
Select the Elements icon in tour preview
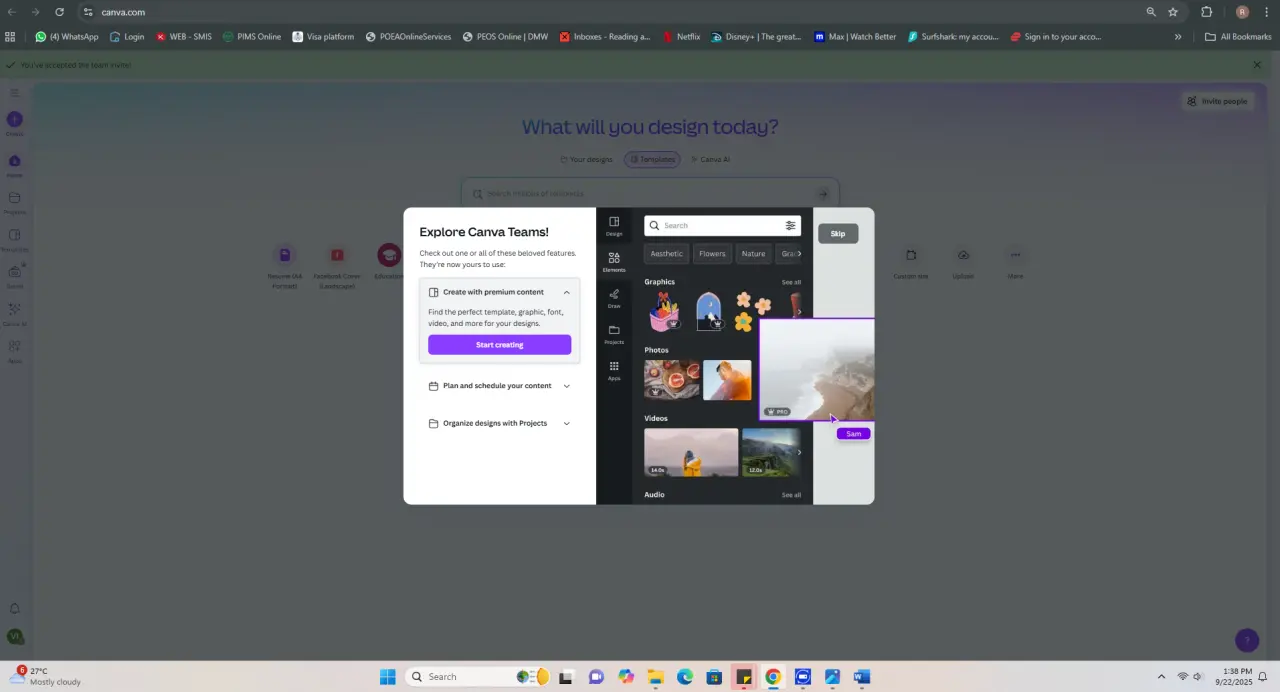coord(614,262)
